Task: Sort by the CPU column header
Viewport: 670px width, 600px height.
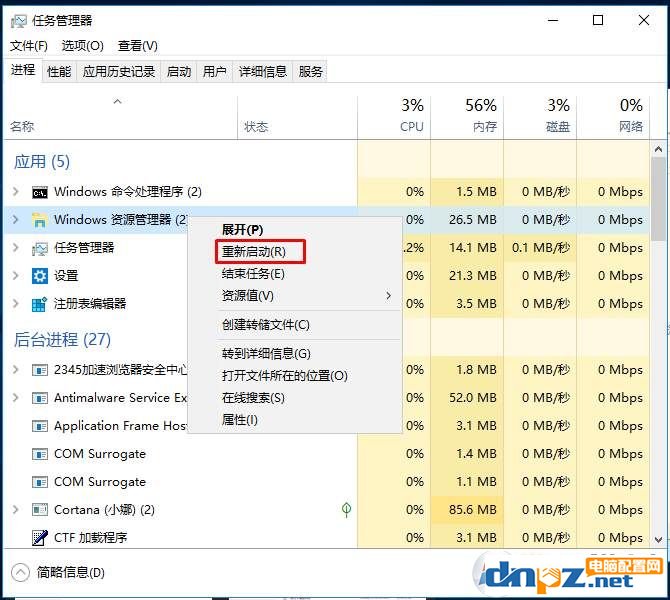Action: pos(394,118)
